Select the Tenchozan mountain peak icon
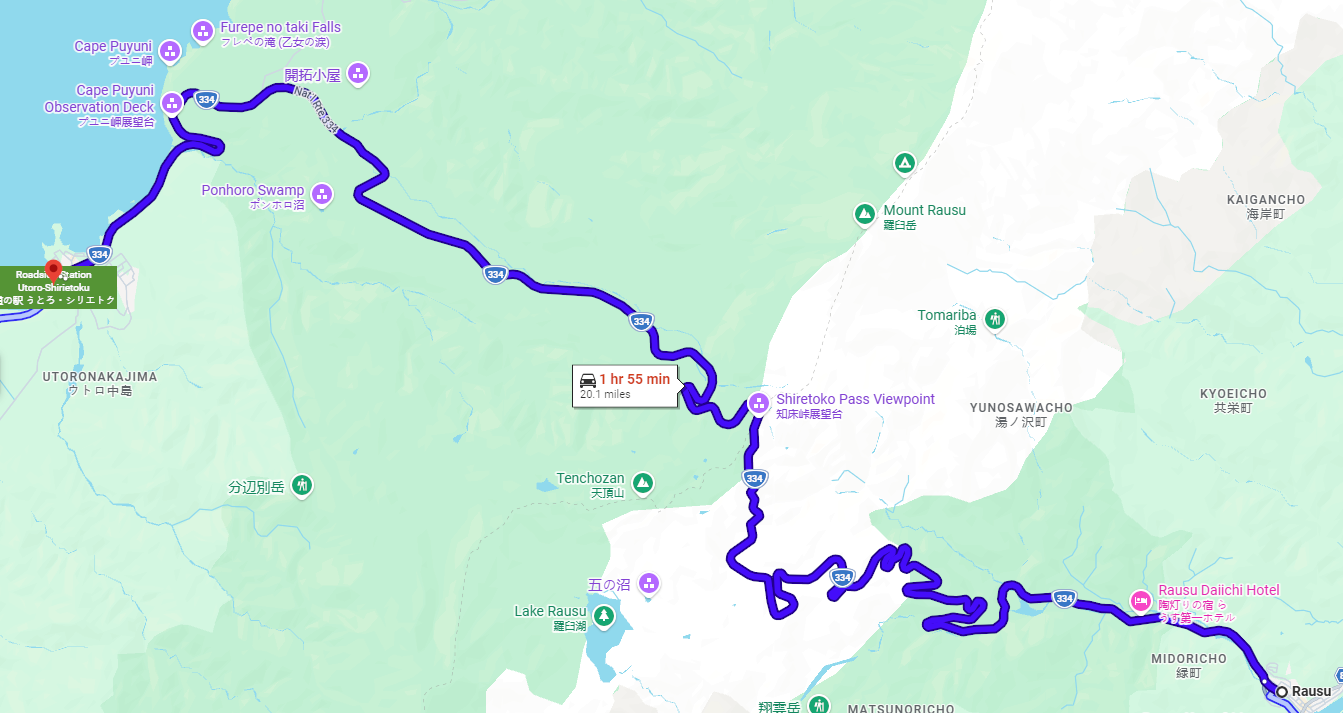The width and height of the screenshot is (1343, 713). click(643, 483)
